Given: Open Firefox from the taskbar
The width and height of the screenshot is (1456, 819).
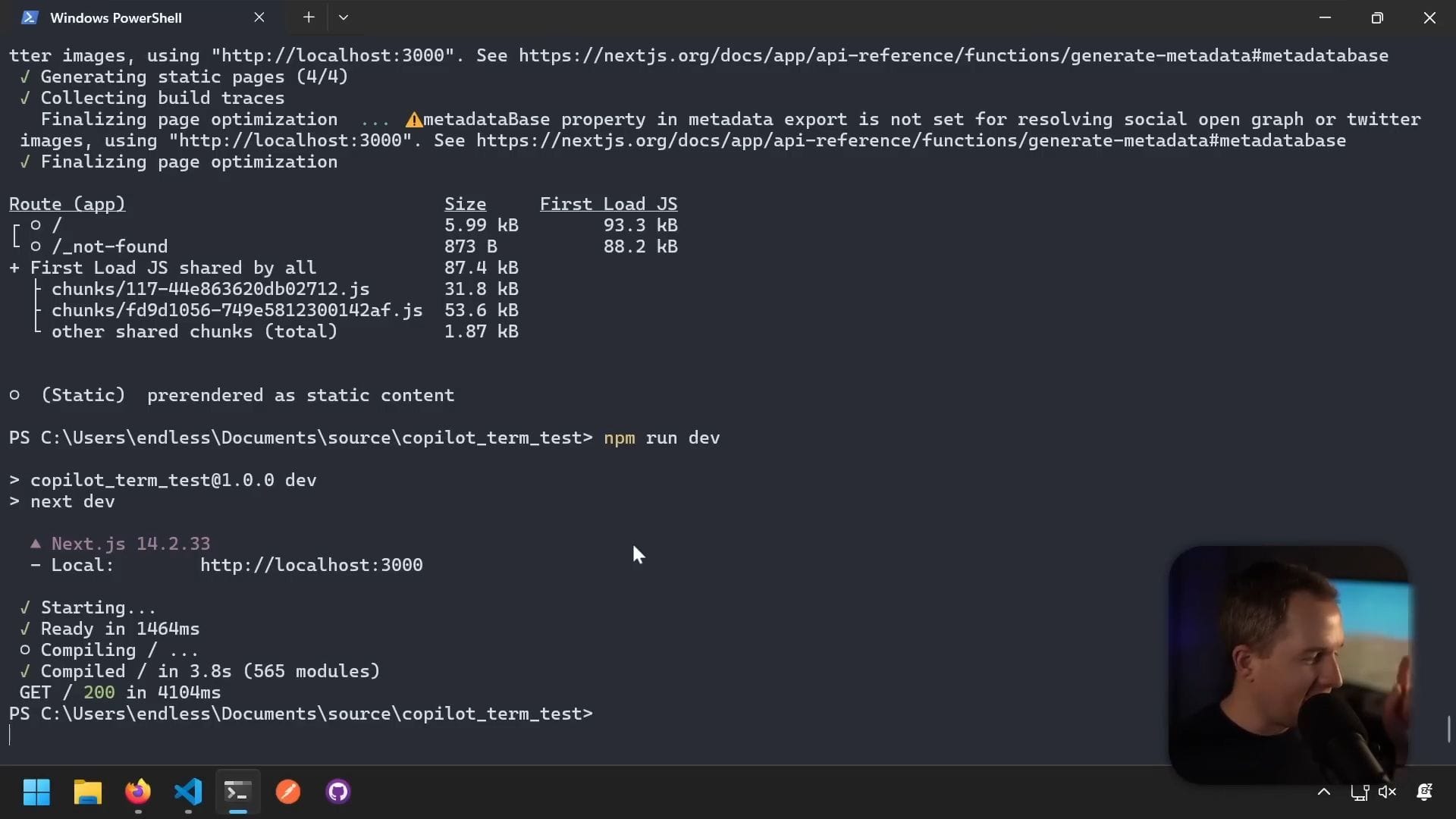Looking at the screenshot, I should 138,792.
